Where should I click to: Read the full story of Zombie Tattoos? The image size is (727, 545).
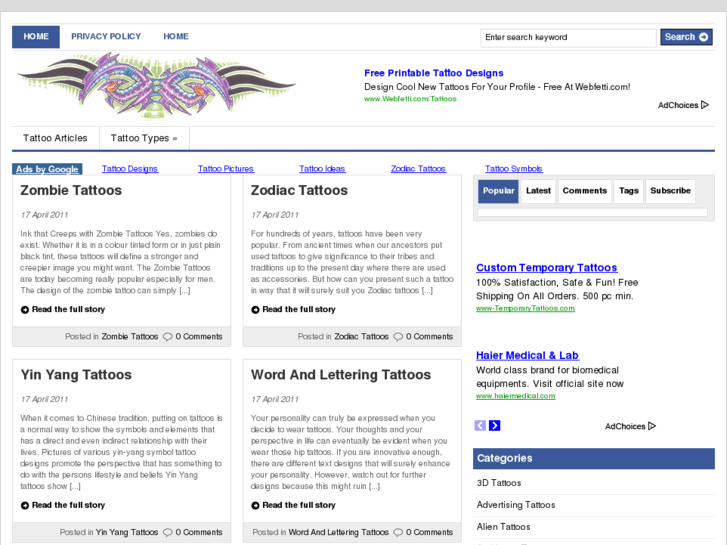[68, 309]
